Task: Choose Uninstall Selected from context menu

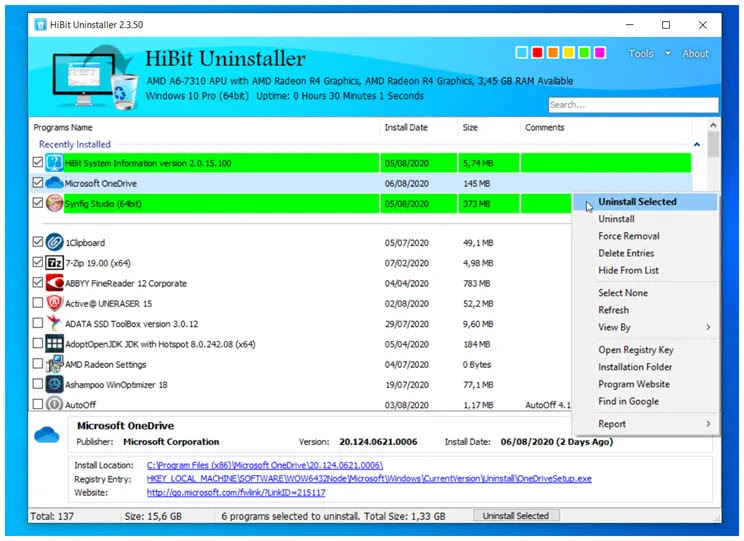Action: click(x=645, y=202)
